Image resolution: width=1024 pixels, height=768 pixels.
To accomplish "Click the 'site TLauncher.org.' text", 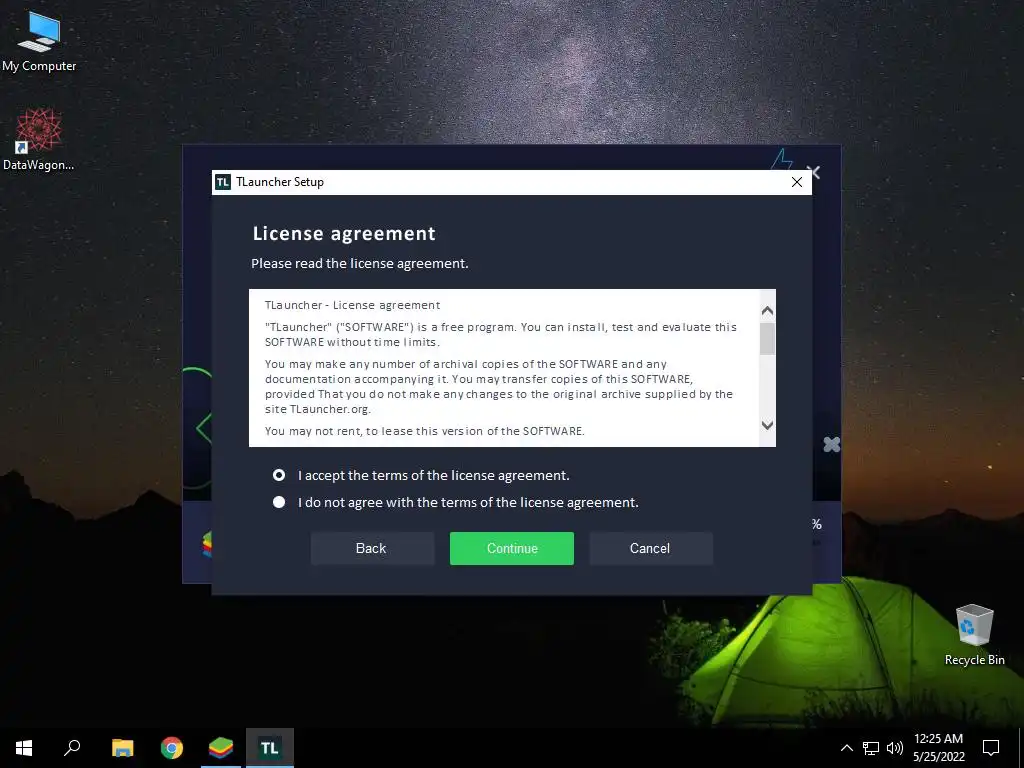I will point(317,409).
